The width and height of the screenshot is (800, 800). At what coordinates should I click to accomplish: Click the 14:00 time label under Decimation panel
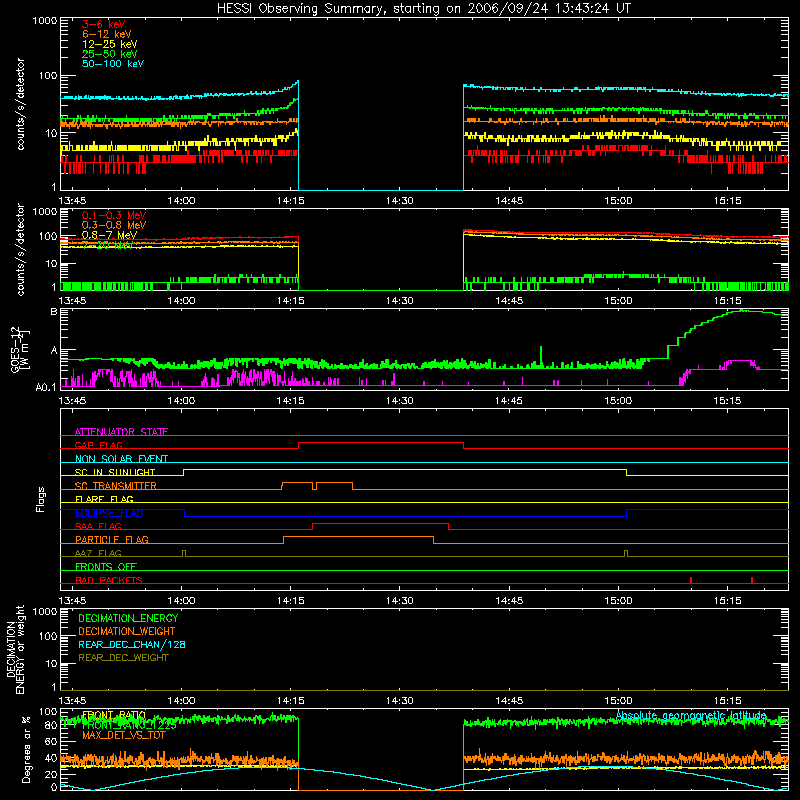(181, 701)
